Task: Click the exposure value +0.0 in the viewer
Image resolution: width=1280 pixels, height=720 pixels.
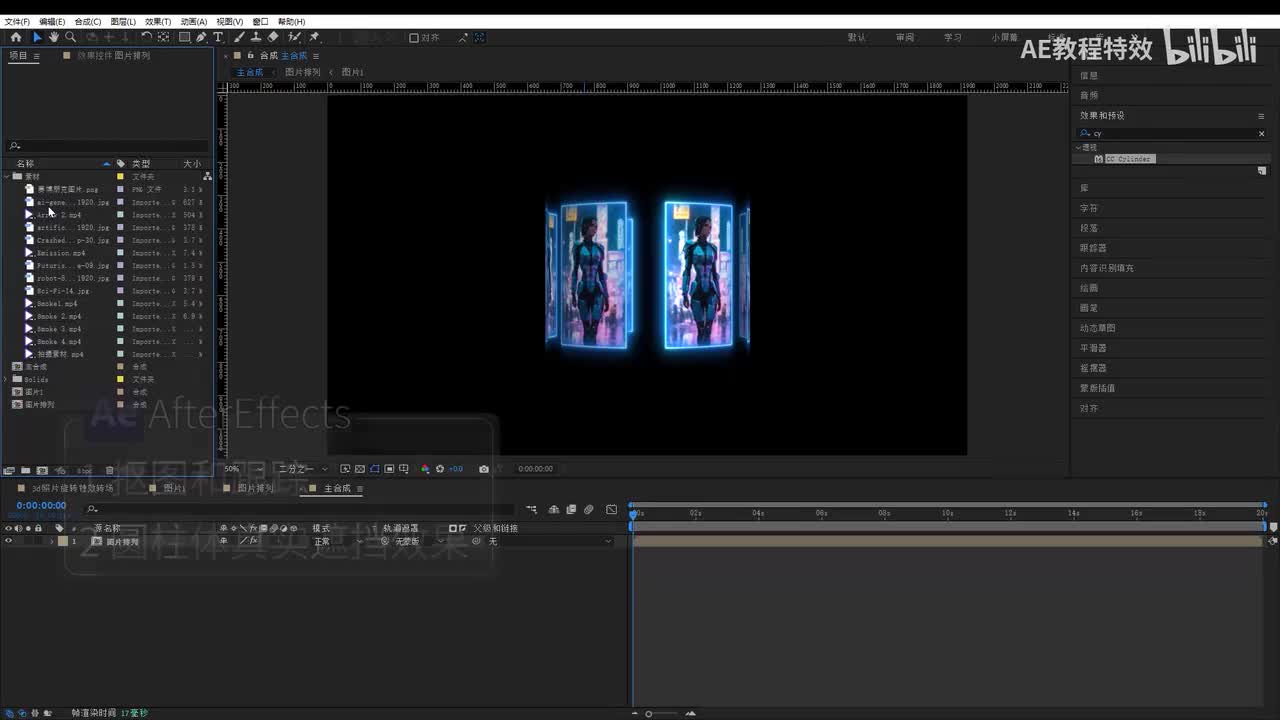Action: (x=456, y=469)
